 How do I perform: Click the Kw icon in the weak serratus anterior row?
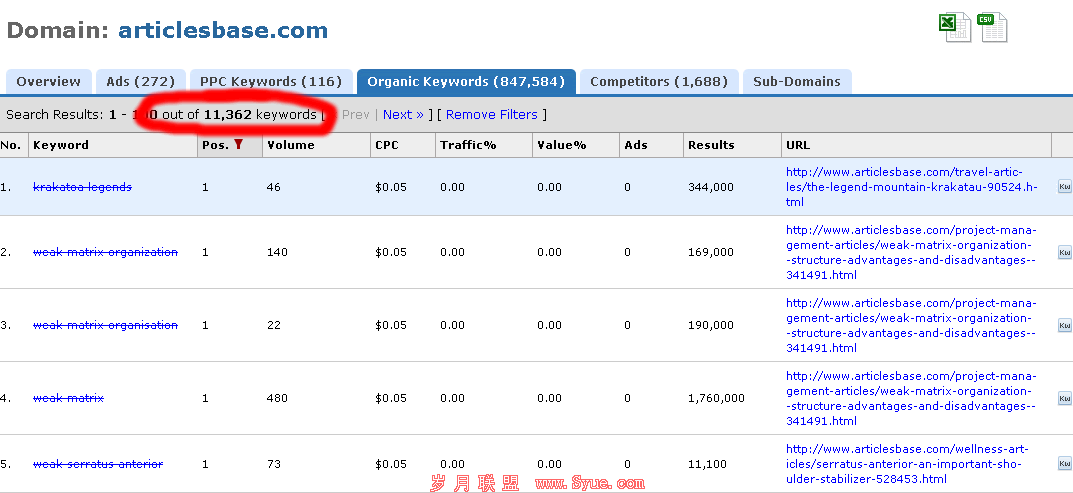click(x=1064, y=464)
